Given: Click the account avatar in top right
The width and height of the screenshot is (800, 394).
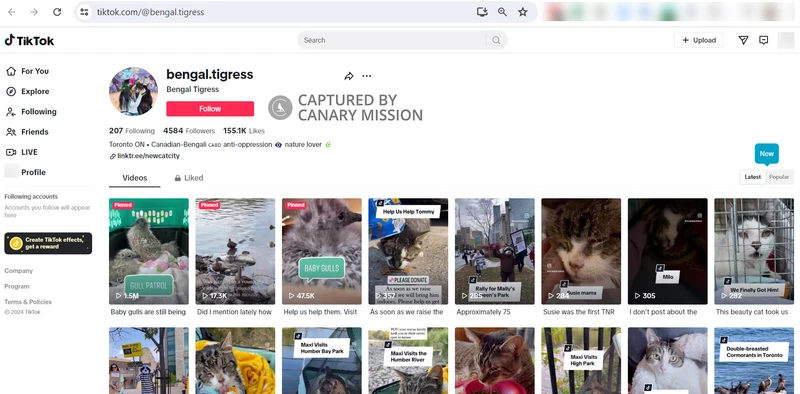Looking at the screenshot, I should 786,40.
